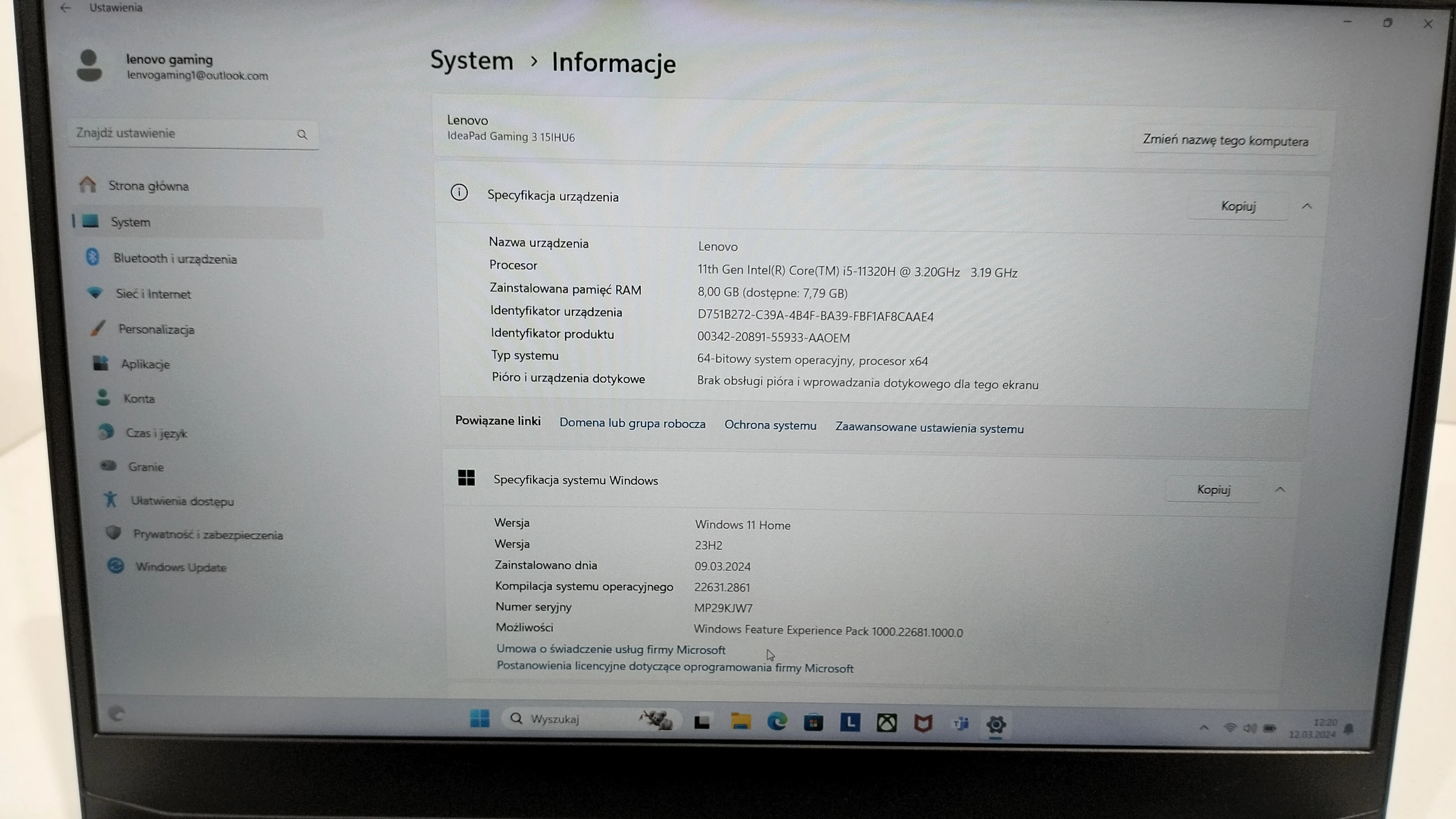1456x819 pixels.
Task: Open Ochrona systemu link
Action: click(770, 425)
